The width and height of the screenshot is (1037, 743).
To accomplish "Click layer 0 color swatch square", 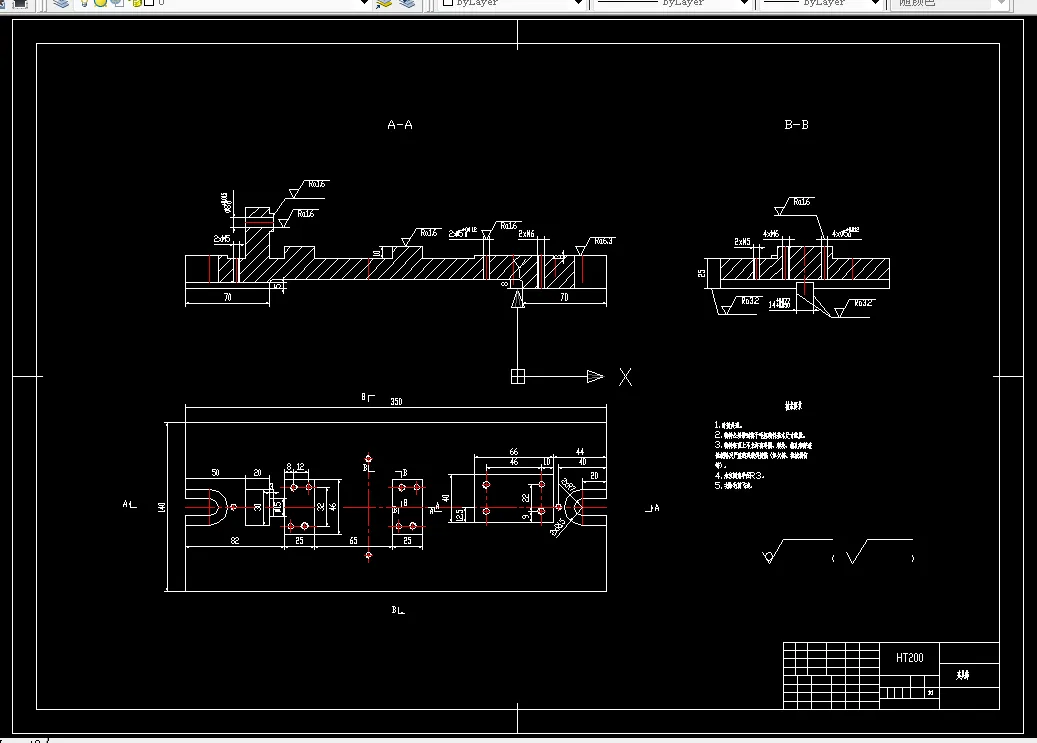I will pyautogui.click(x=149, y=3).
